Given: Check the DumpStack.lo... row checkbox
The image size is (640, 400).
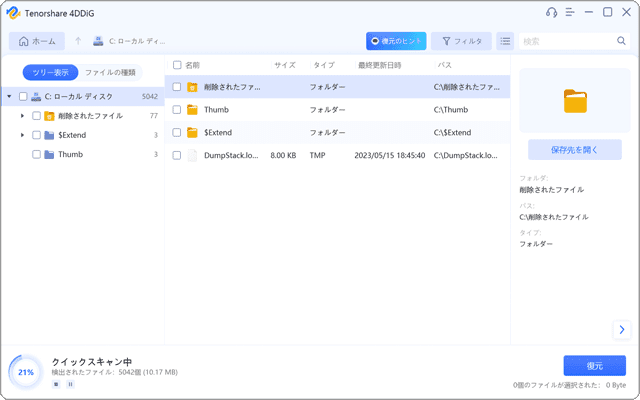Looking at the screenshot, I should tap(177, 156).
